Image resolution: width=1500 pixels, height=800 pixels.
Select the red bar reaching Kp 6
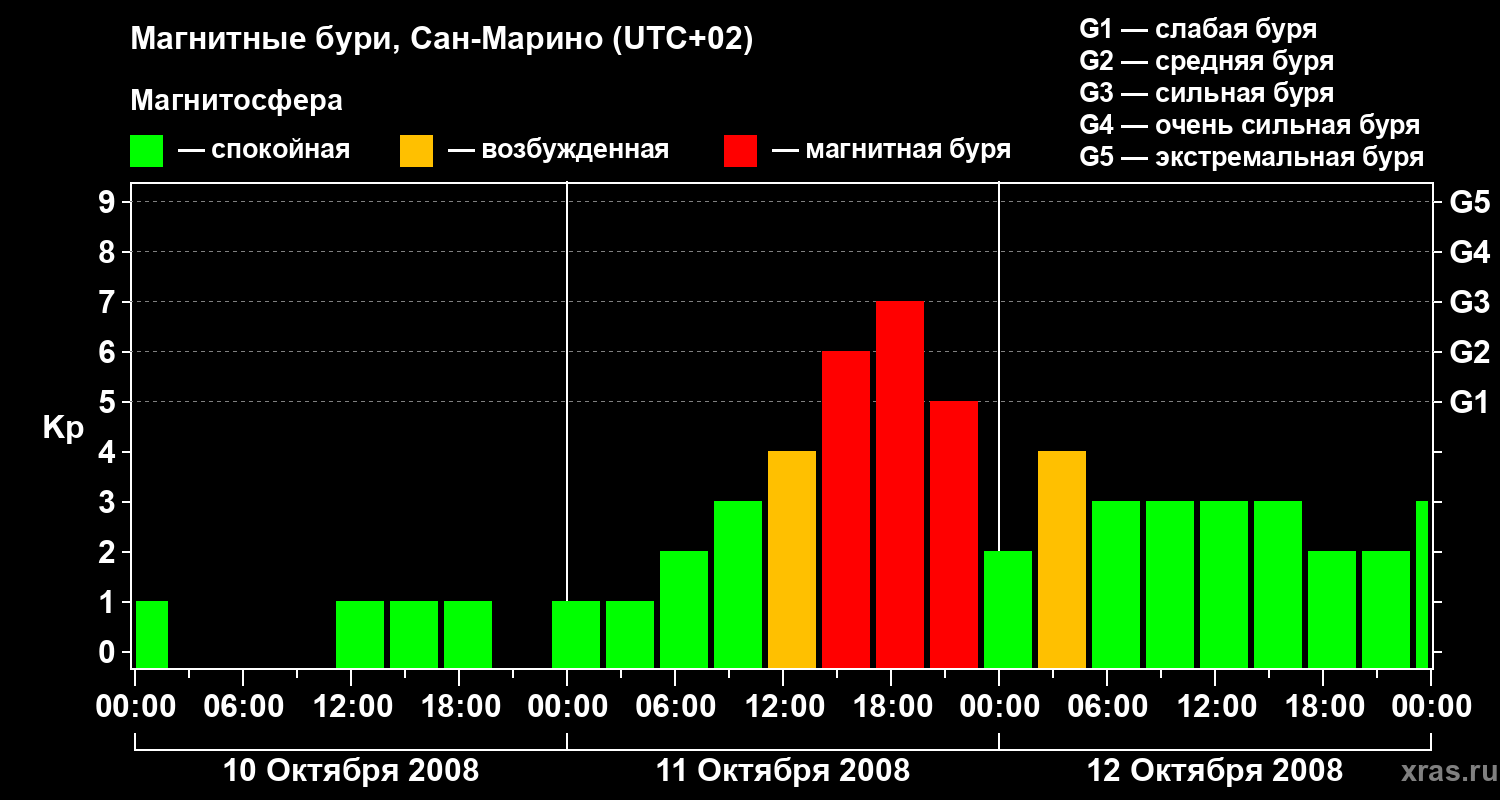pos(846,510)
